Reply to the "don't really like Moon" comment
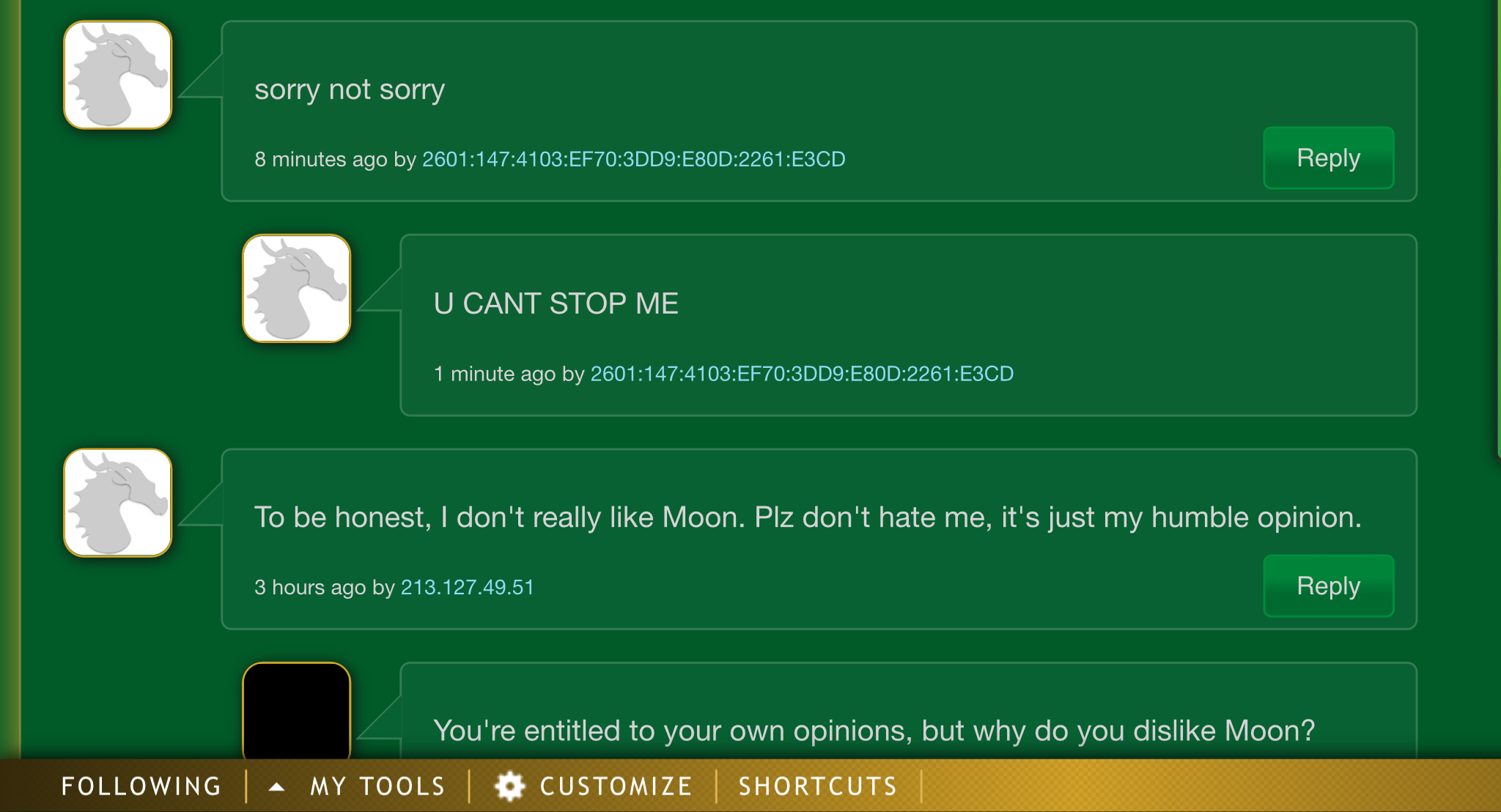 point(1328,586)
